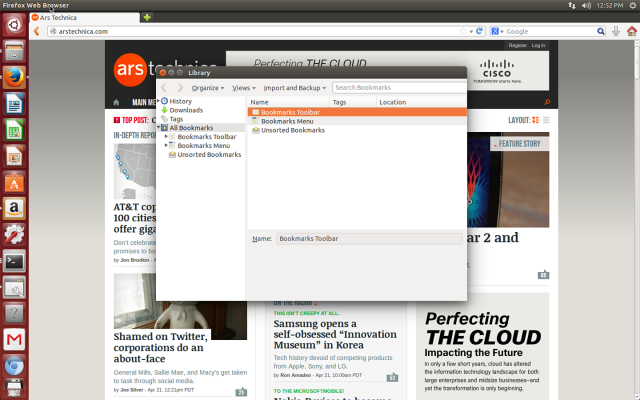Screen dimensions: 640x400
Task: Open Chromium browser launcher icon
Action: [x=14, y=365]
